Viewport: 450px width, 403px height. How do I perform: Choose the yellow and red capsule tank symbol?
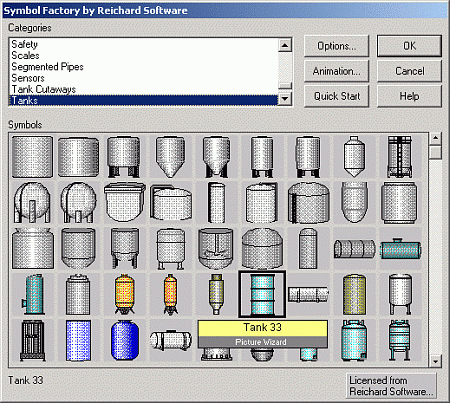tap(124, 294)
